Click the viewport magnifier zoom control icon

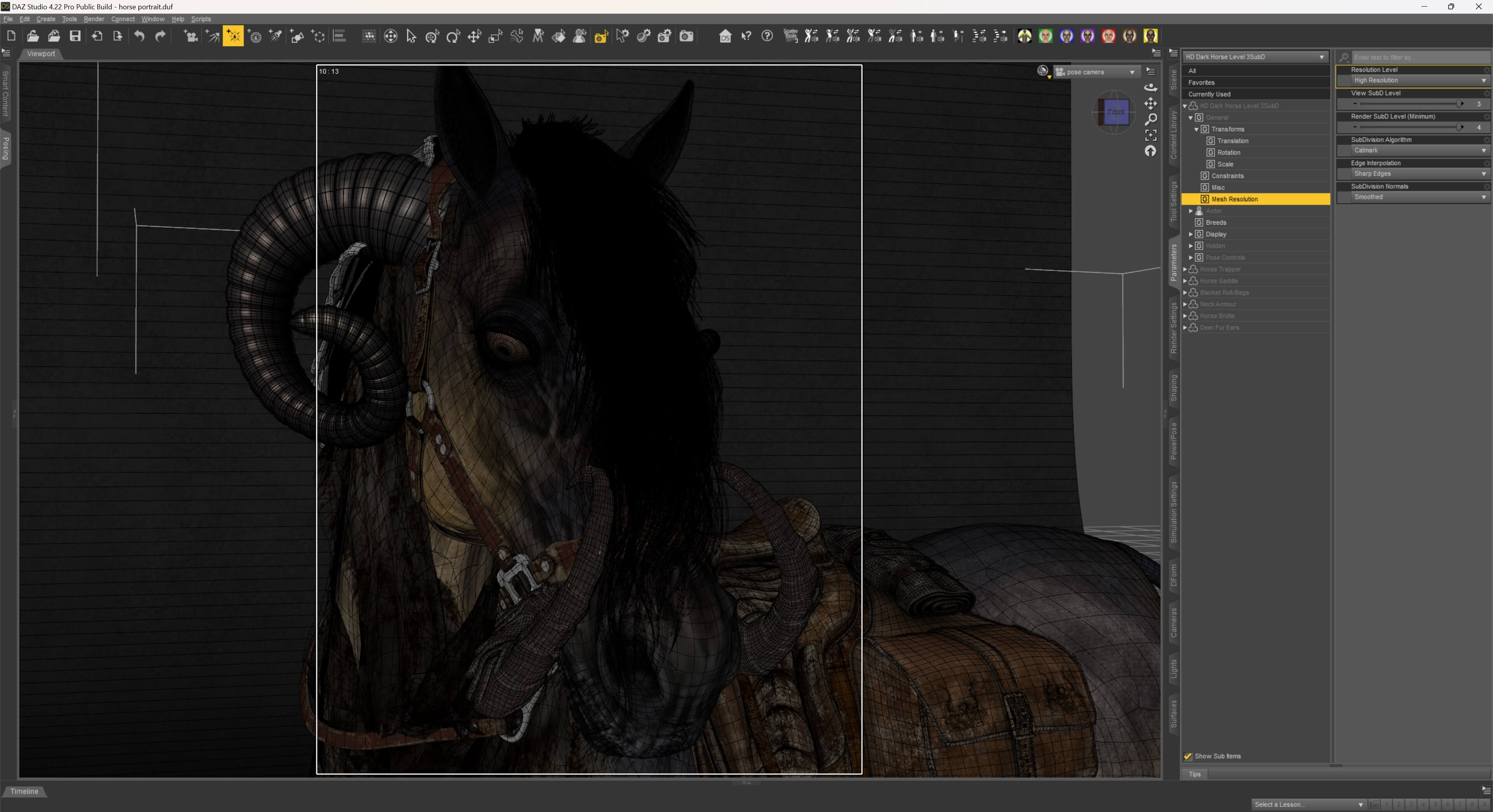[x=1150, y=119]
